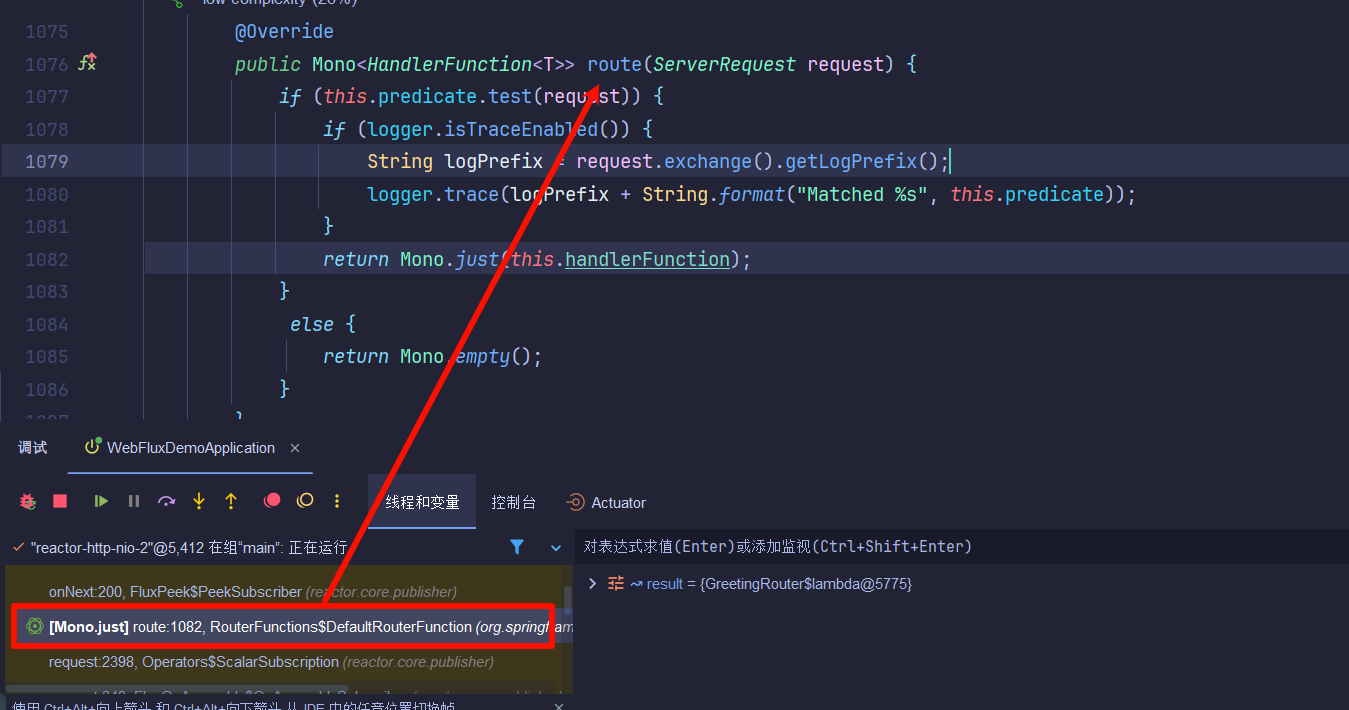Click the @Override annotation on line 1075
The width and height of the screenshot is (1349, 710).
click(x=284, y=31)
